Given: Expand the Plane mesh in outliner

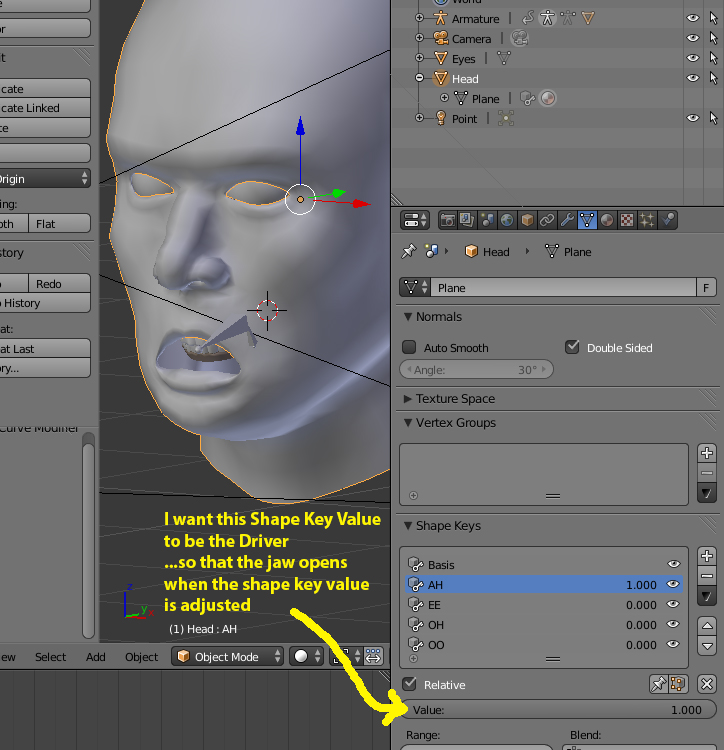Looking at the screenshot, I should (444, 98).
